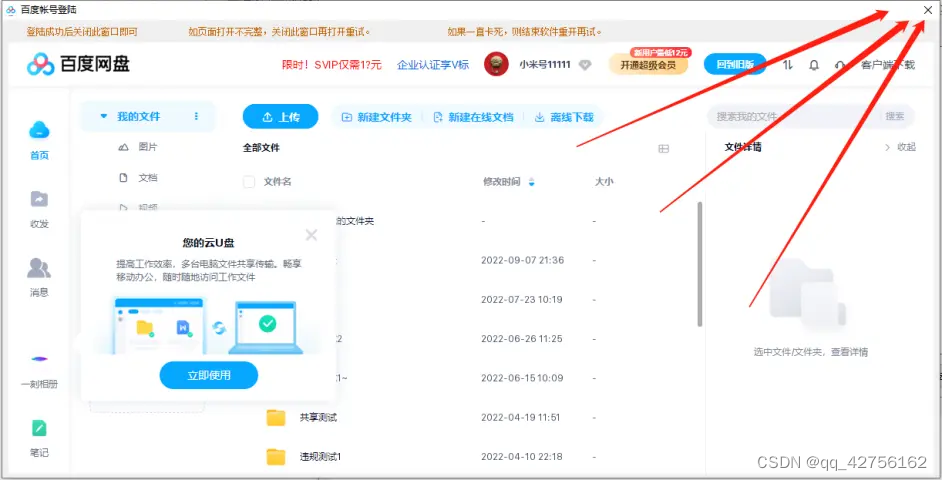The width and height of the screenshot is (942, 480).
Task: Click the diamond membership badge icon
Action: [x=585, y=65]
